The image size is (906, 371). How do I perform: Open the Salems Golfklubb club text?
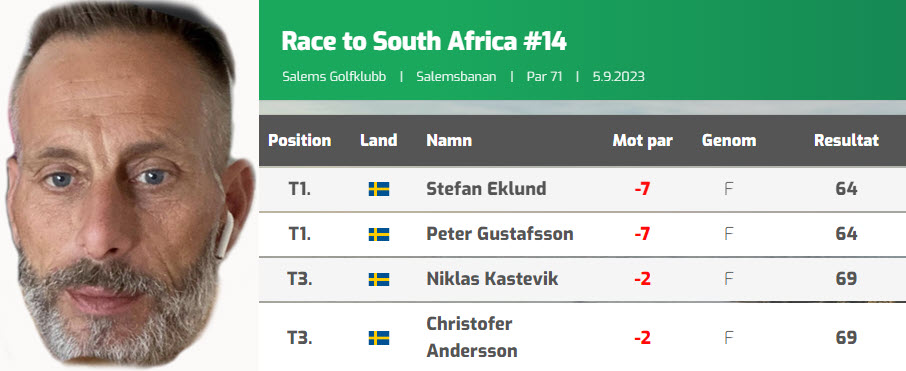334,76
